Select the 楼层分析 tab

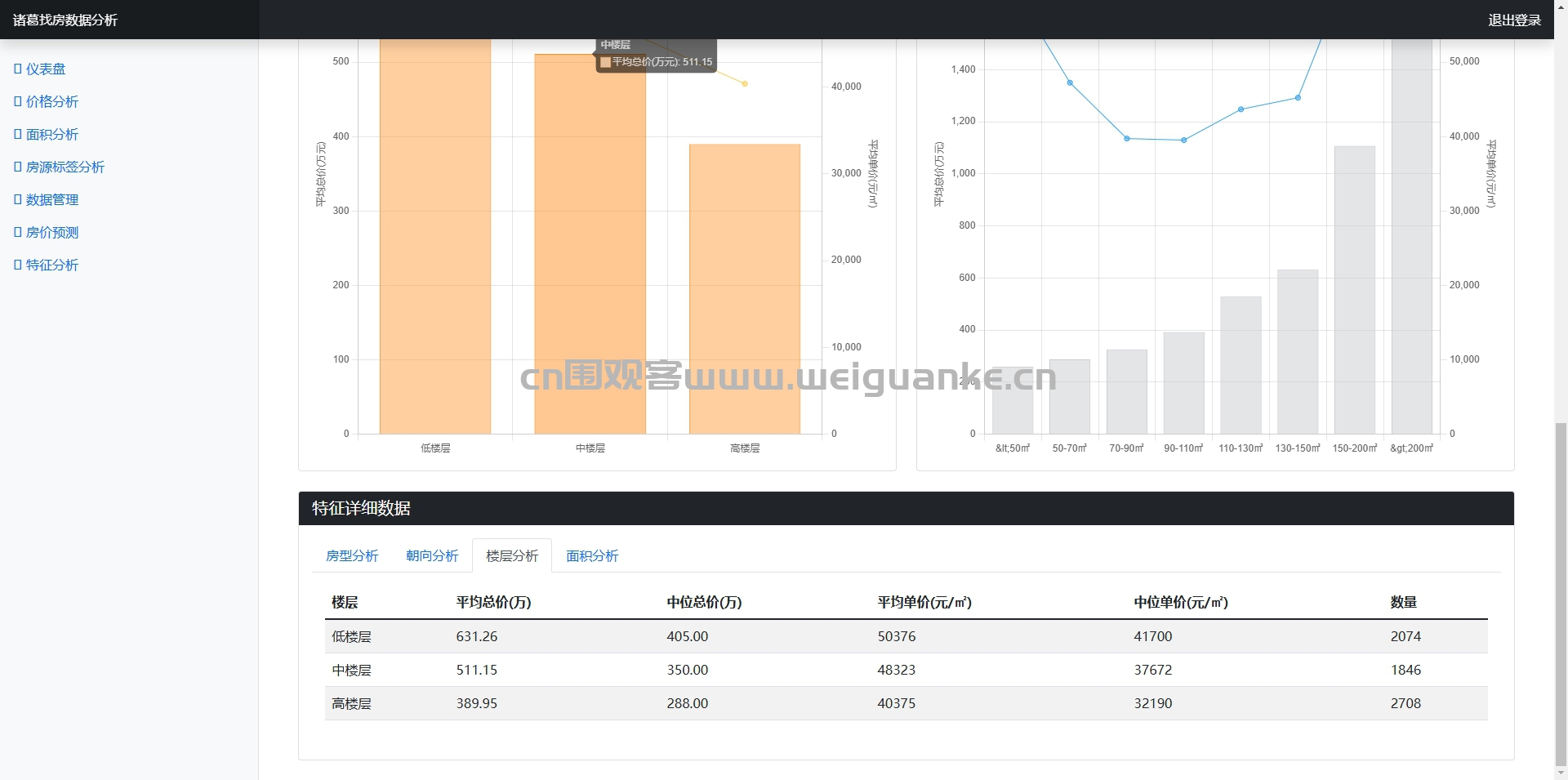pyautogui.click(x=512, y=555)
